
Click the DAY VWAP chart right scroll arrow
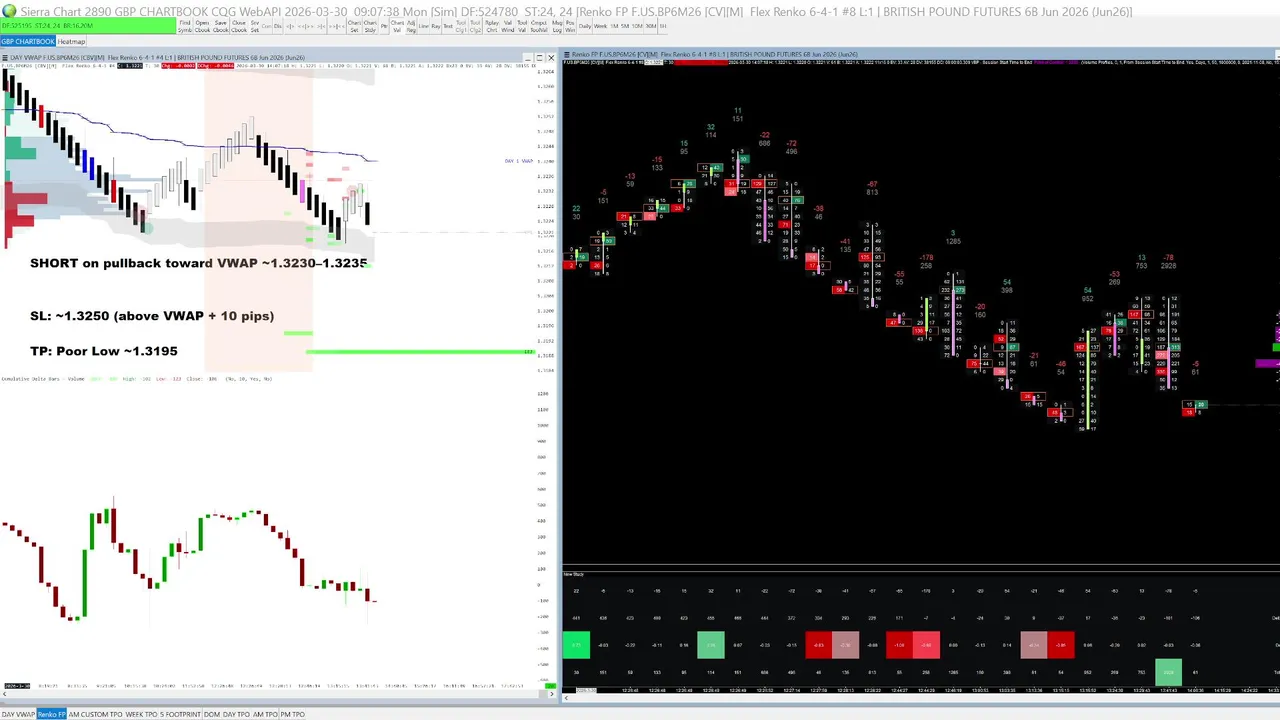554,692
